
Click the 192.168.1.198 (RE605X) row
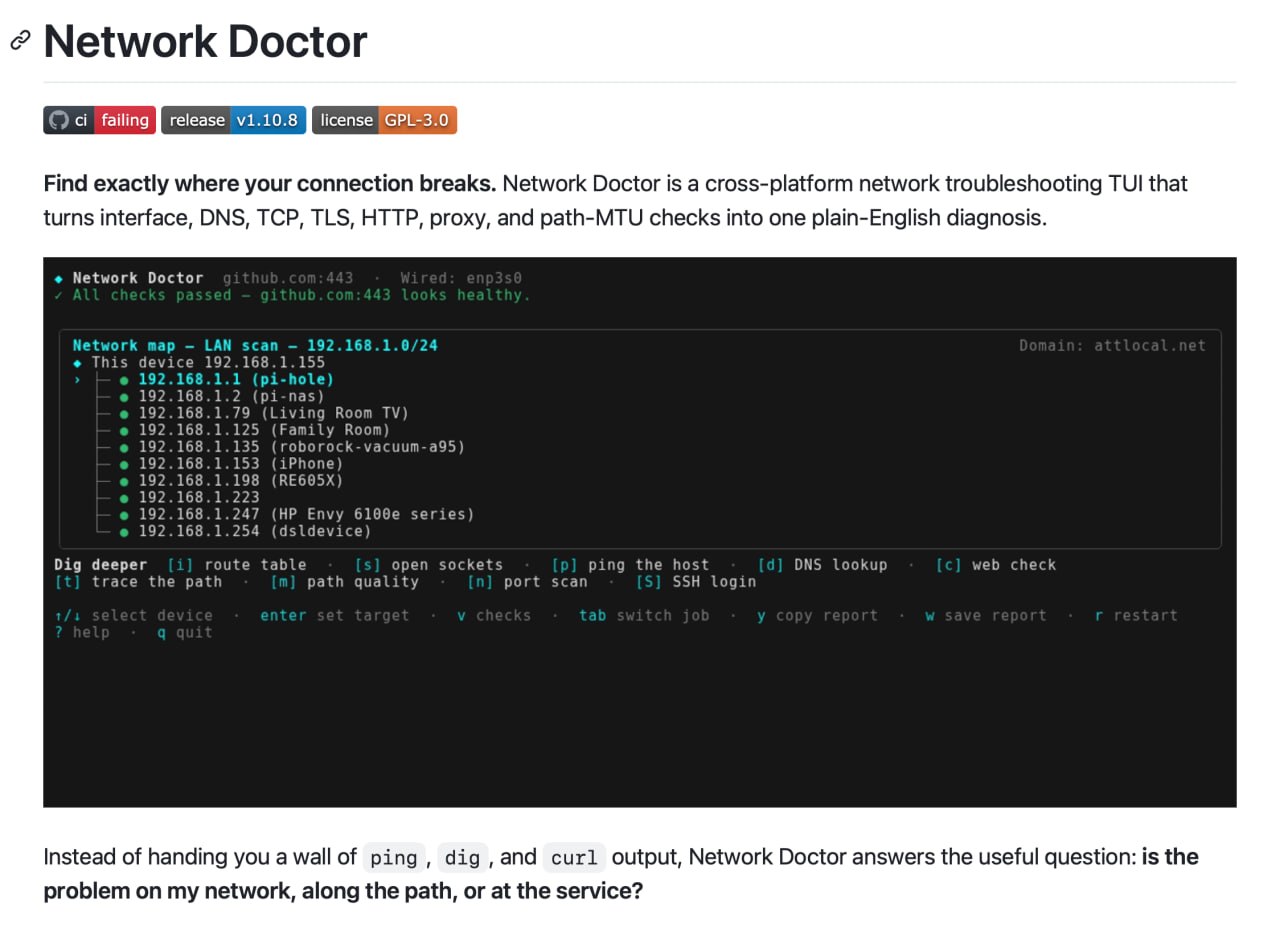click(x=240, y=481)
